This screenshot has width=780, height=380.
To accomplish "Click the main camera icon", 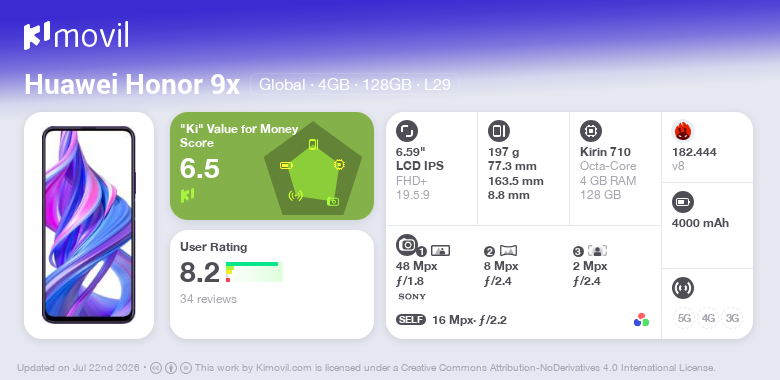I will (x=407, y=244).
